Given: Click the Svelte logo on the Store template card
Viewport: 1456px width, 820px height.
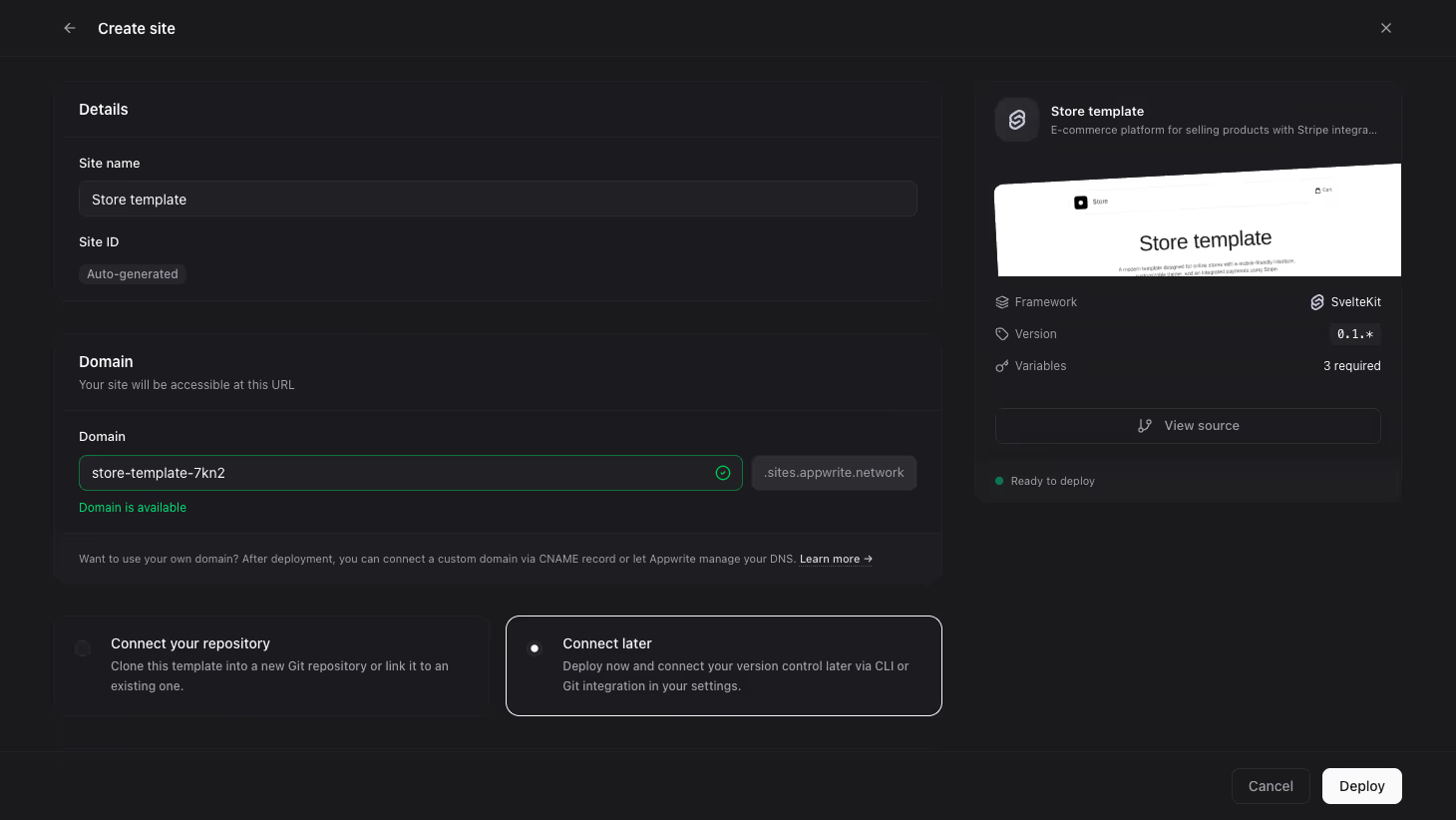Looking at the screenshot, I should [x=1017, y=120].
